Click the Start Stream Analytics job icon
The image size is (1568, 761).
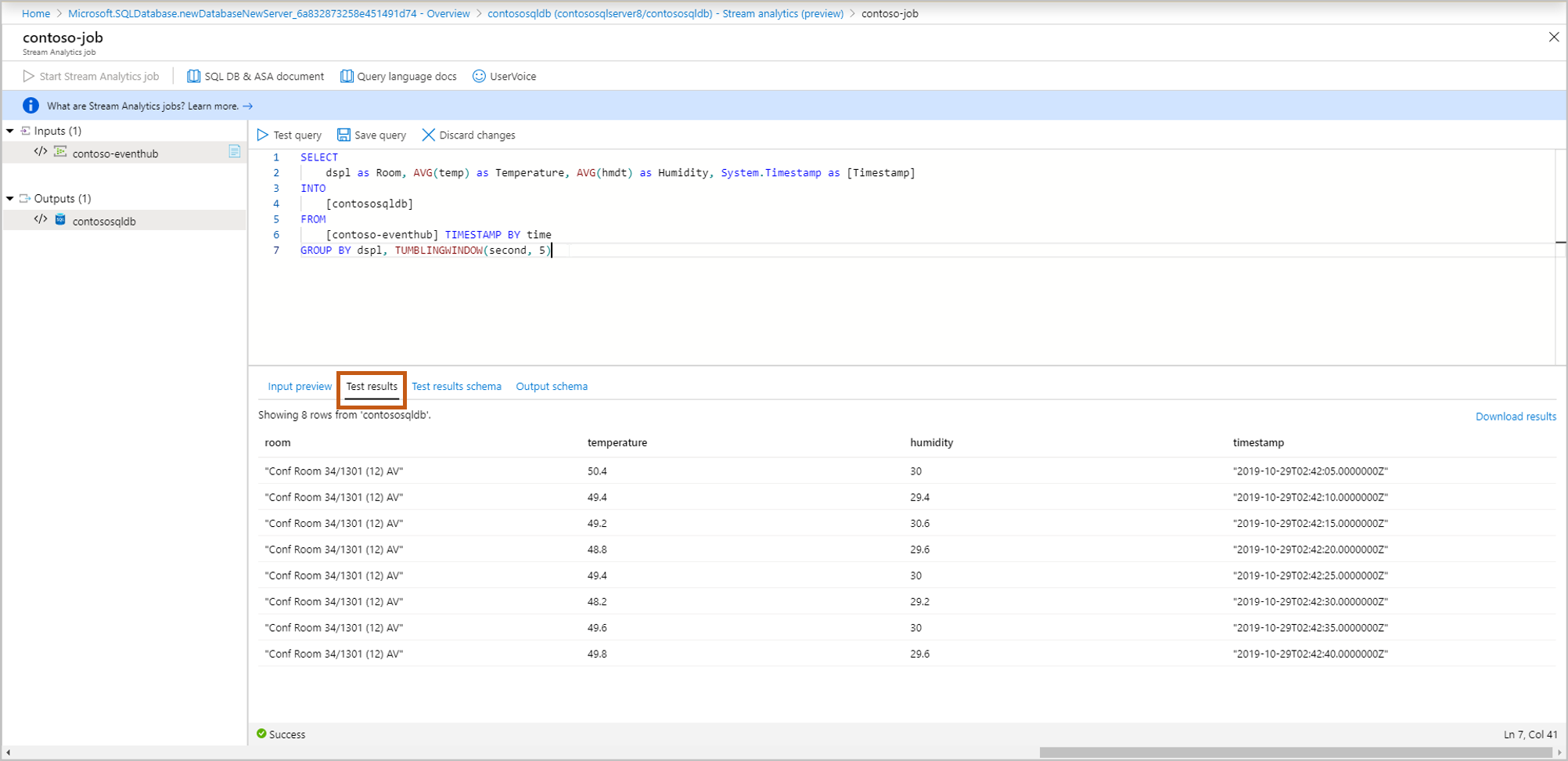coord(29,77)
